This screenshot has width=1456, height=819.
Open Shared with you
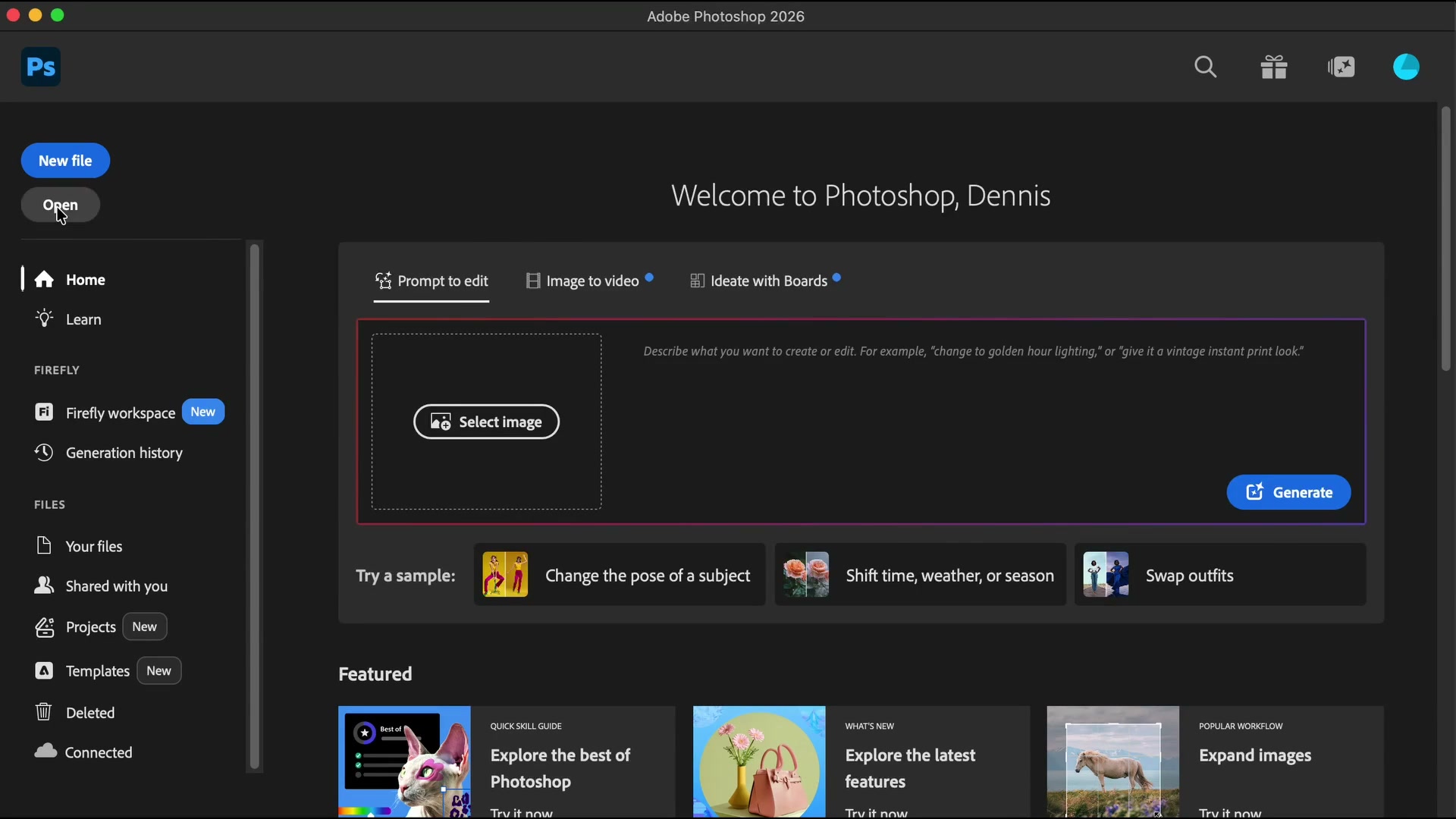coord(102,586)
